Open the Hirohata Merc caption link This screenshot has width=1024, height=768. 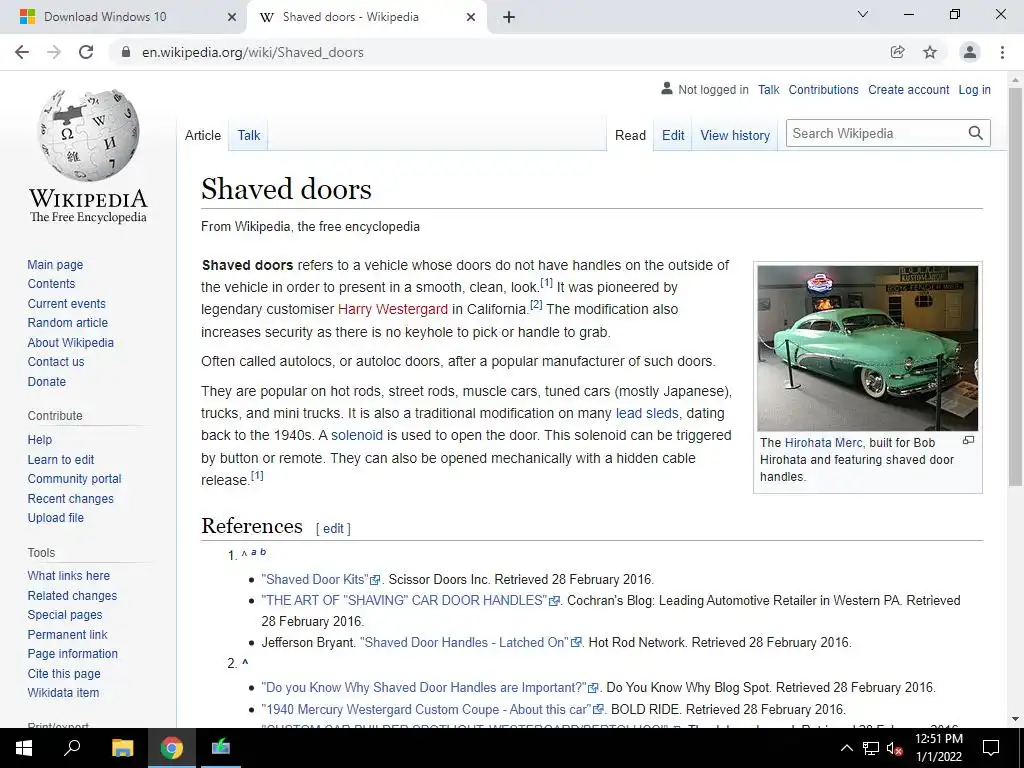[823, 442]
